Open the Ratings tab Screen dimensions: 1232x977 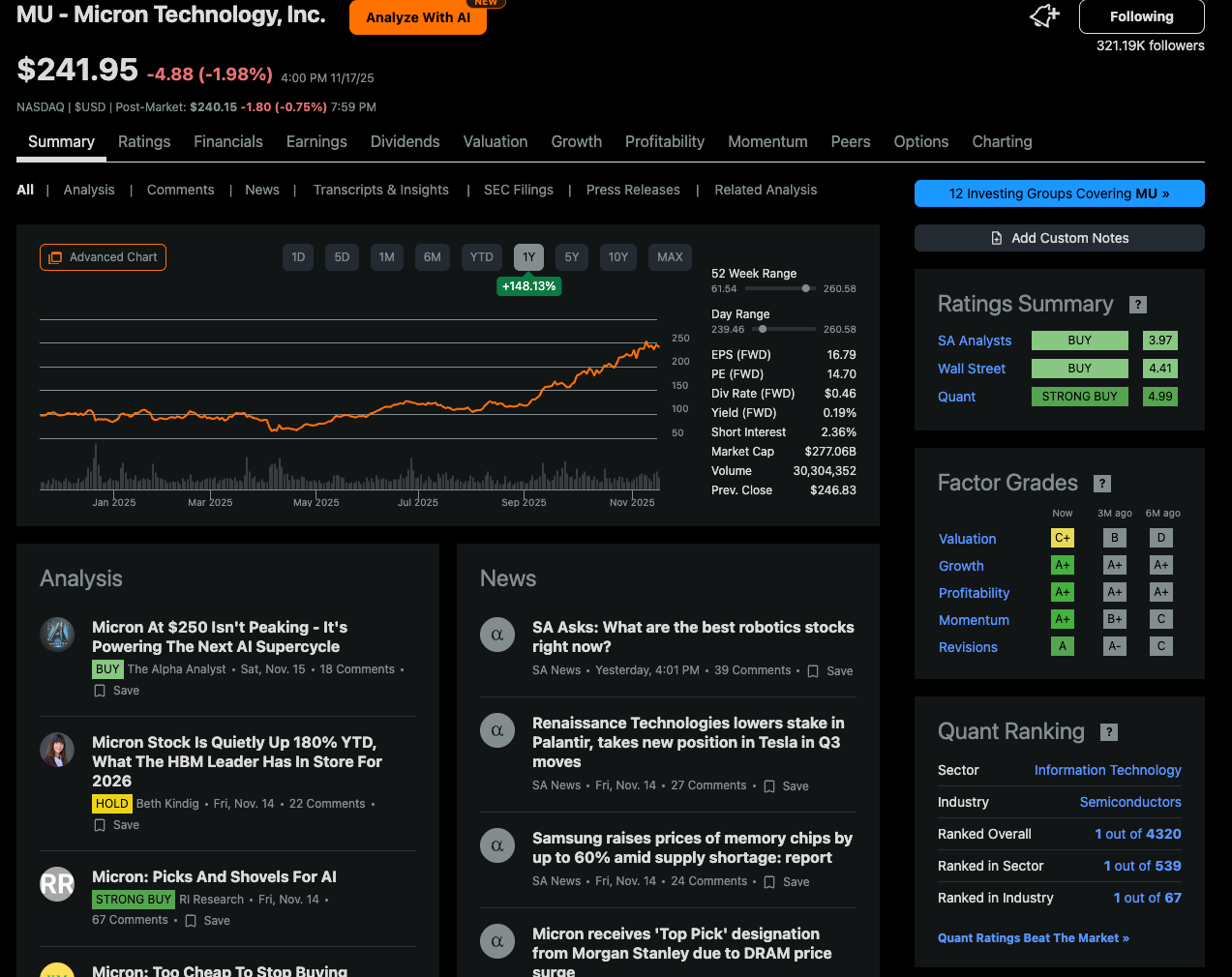click(144, 141)
